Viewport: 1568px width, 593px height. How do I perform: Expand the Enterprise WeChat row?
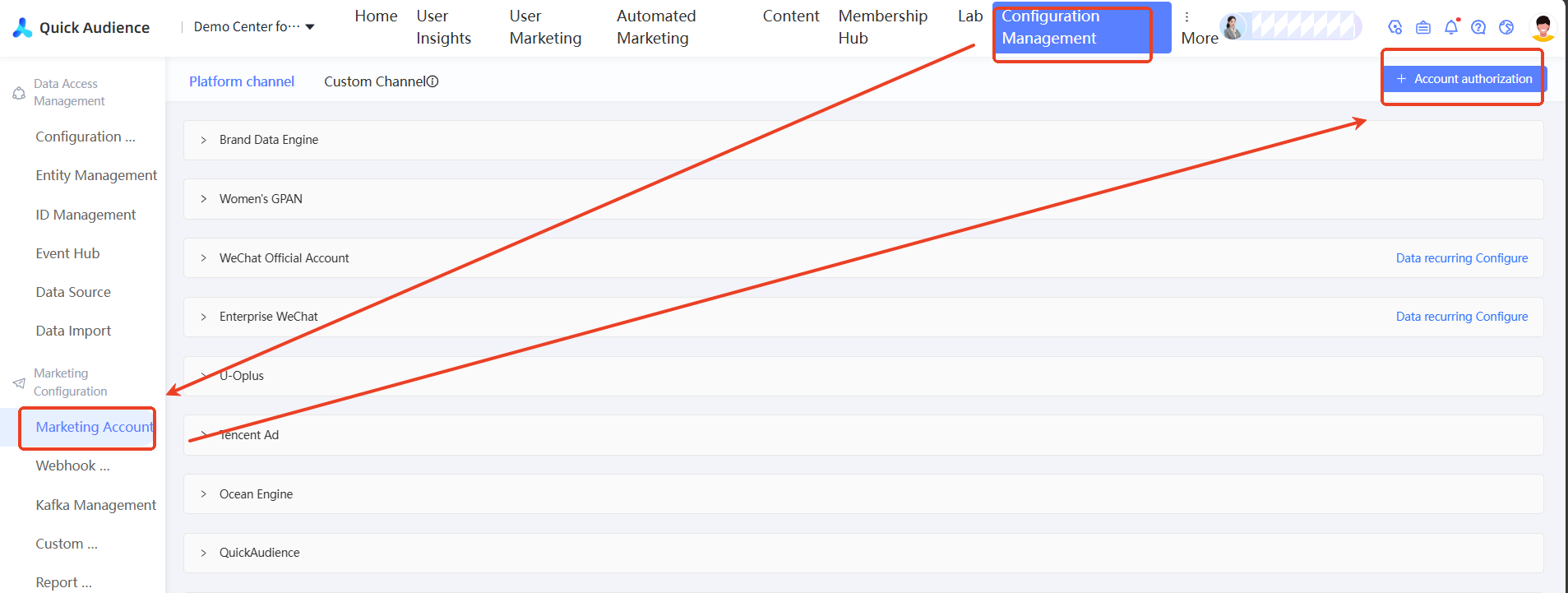(x=204, y=317)
